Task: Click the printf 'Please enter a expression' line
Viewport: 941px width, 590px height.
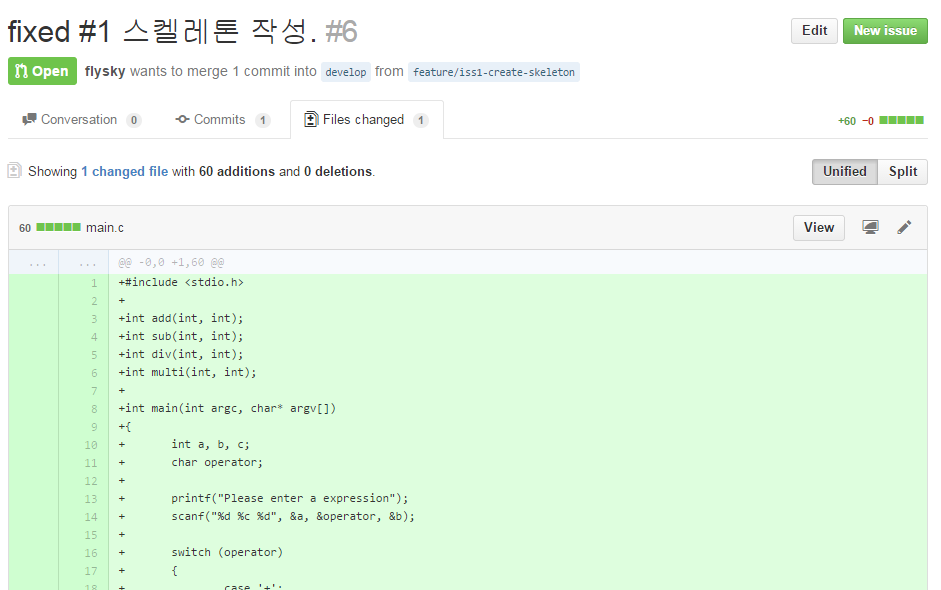Action: [x=289, y=498]
